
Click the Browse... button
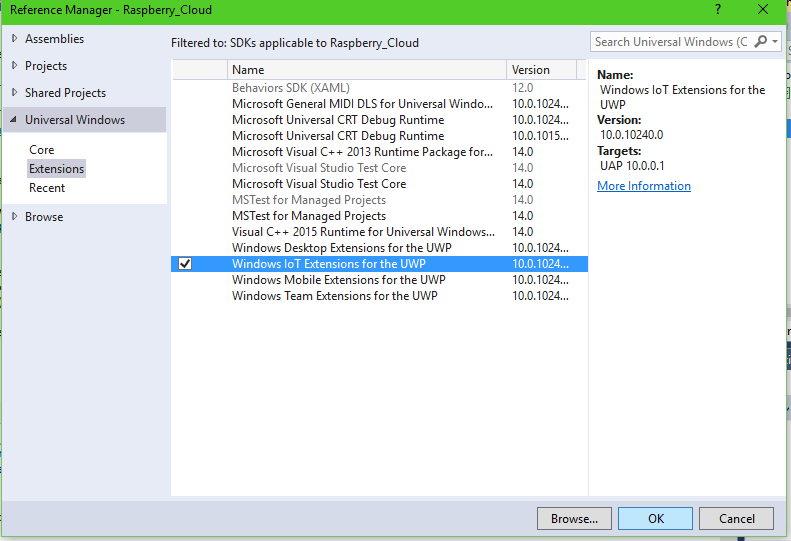point(574,518)
